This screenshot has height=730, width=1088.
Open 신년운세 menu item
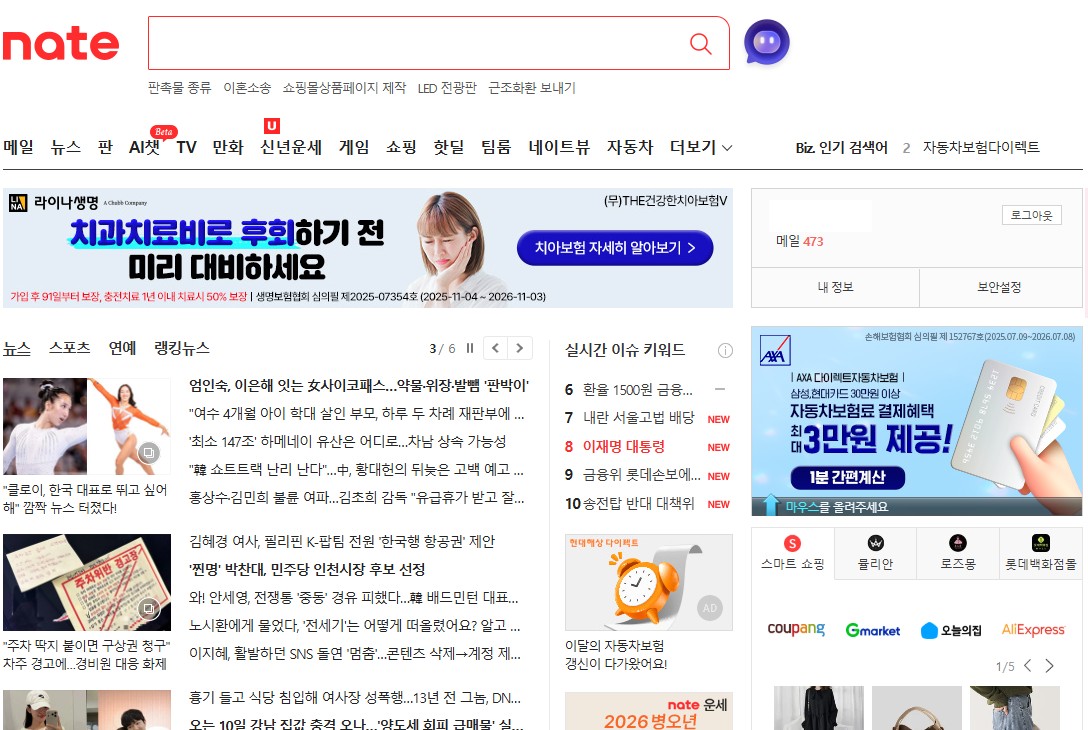tap(291, 147)
